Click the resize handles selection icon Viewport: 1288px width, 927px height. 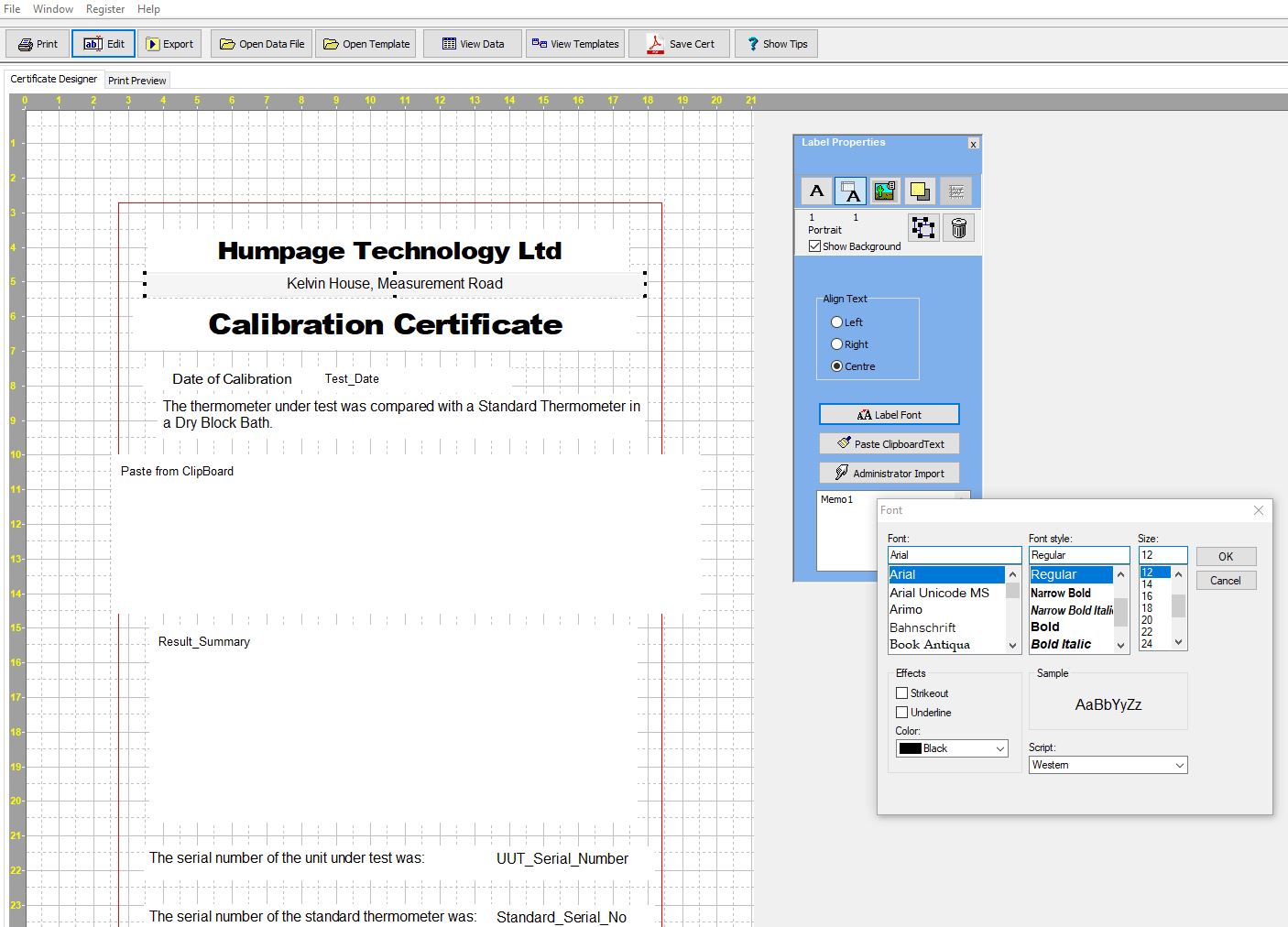[923, 227]
